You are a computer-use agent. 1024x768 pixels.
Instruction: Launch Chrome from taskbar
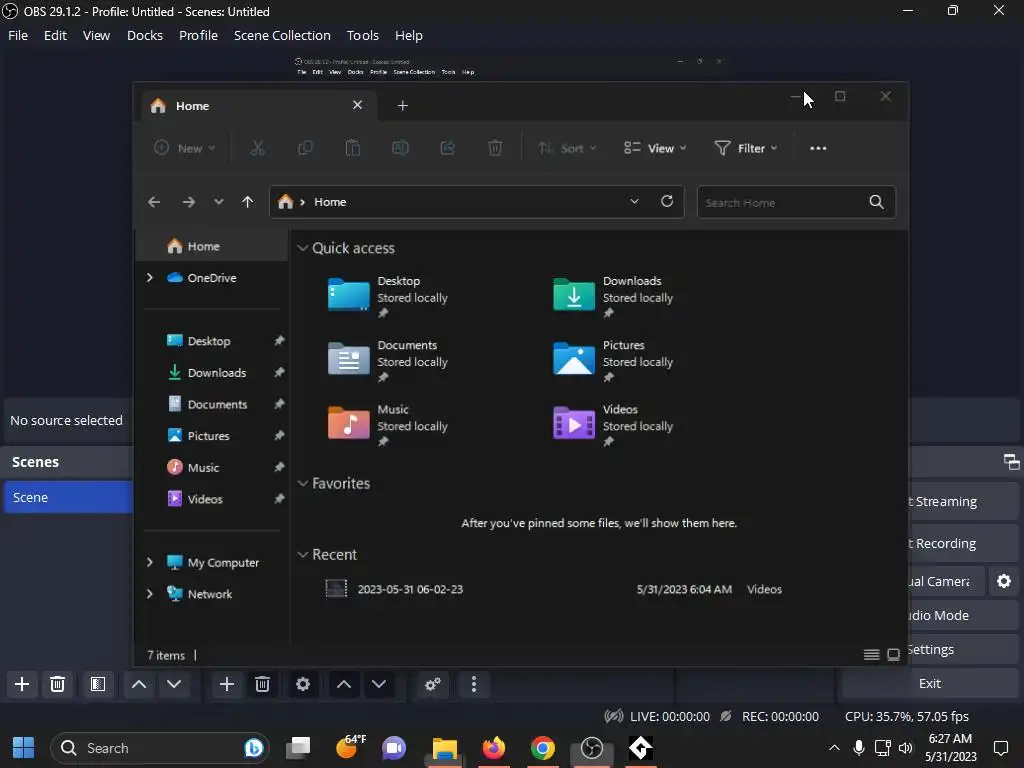coord(543,748)
